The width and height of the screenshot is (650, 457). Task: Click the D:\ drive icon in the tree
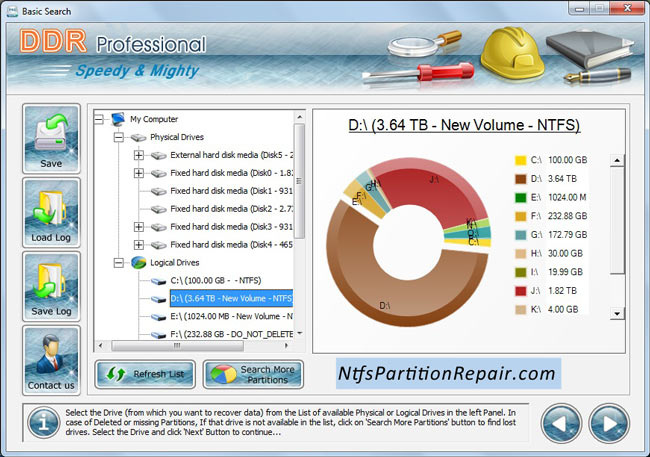[158, 299]
